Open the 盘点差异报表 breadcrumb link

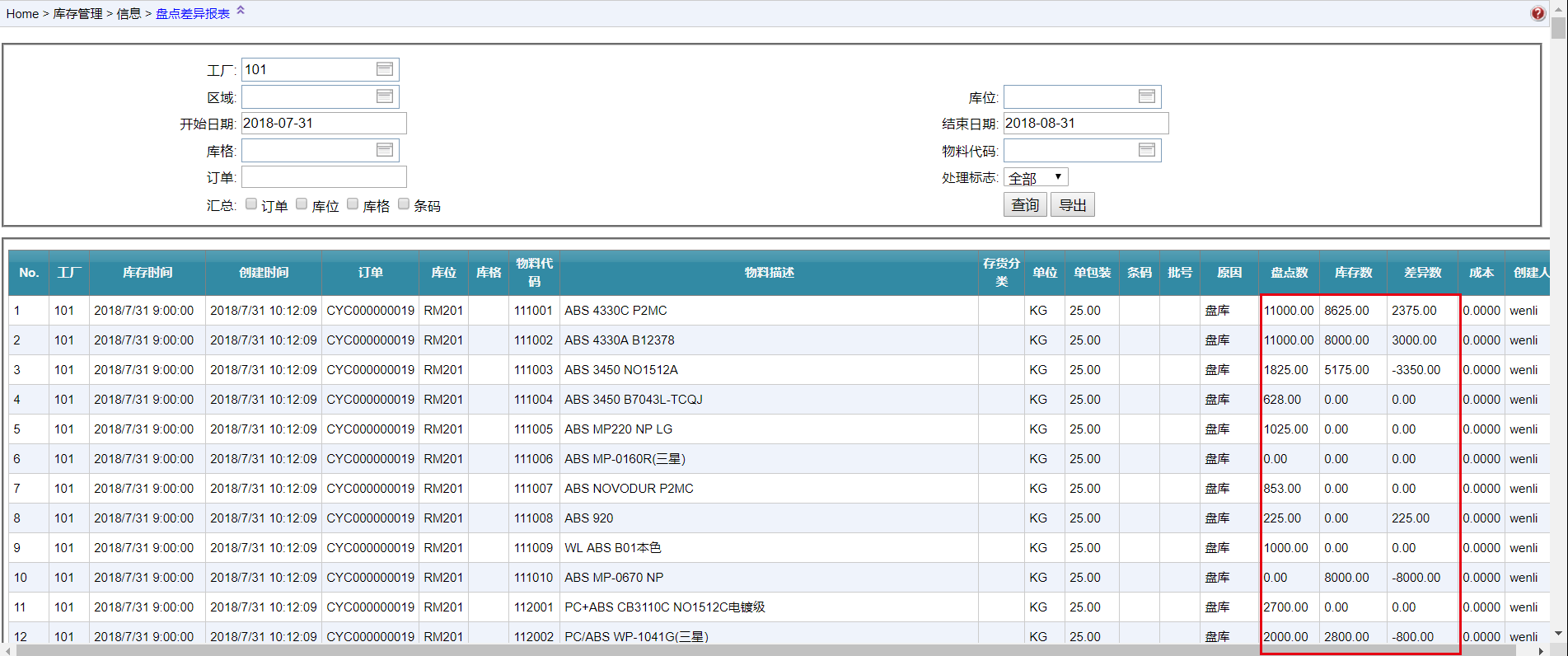(x=193, y=14)
